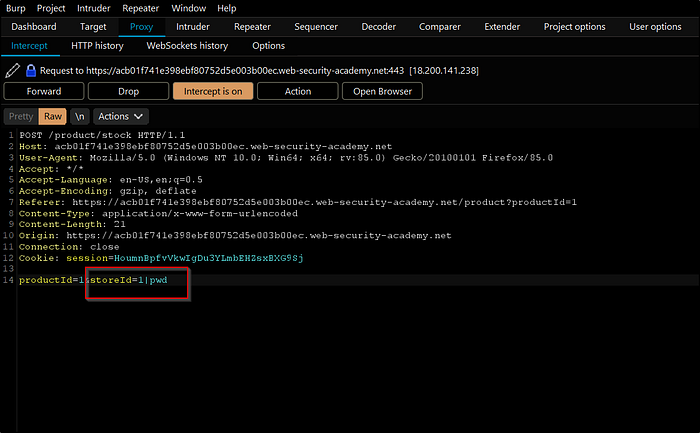Select the Proxy tab
The height and width of the screenshot is (433, 700).
point(142,27)
